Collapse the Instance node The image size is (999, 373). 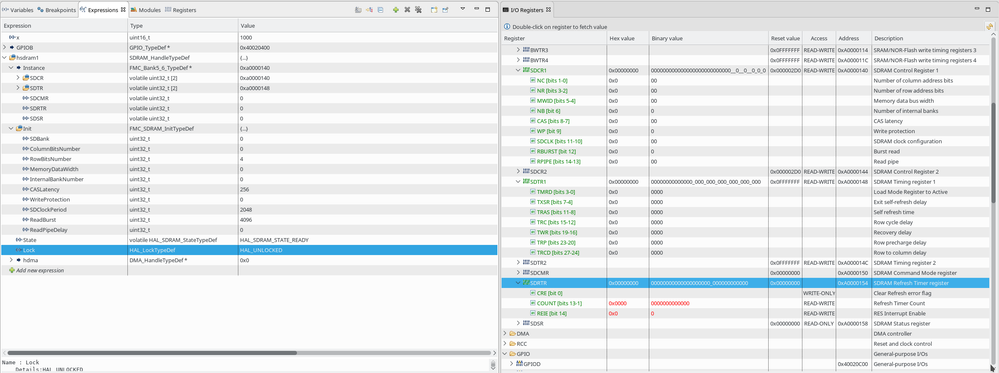pyautogui.click(x=11, y=68)
